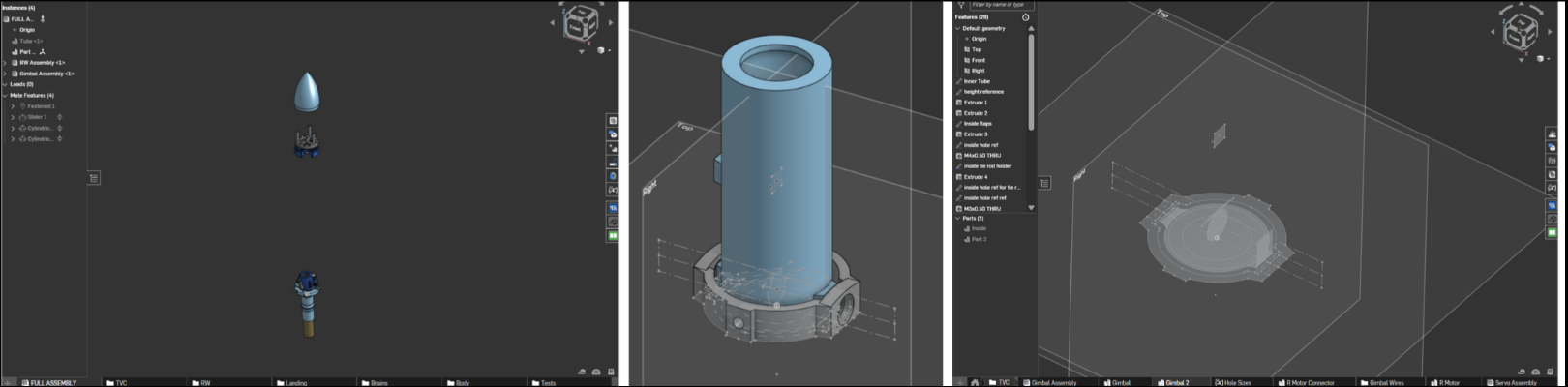Click the filter icon above the Features list
This screenshot has width=1568, height=387.
pos(961,5)
